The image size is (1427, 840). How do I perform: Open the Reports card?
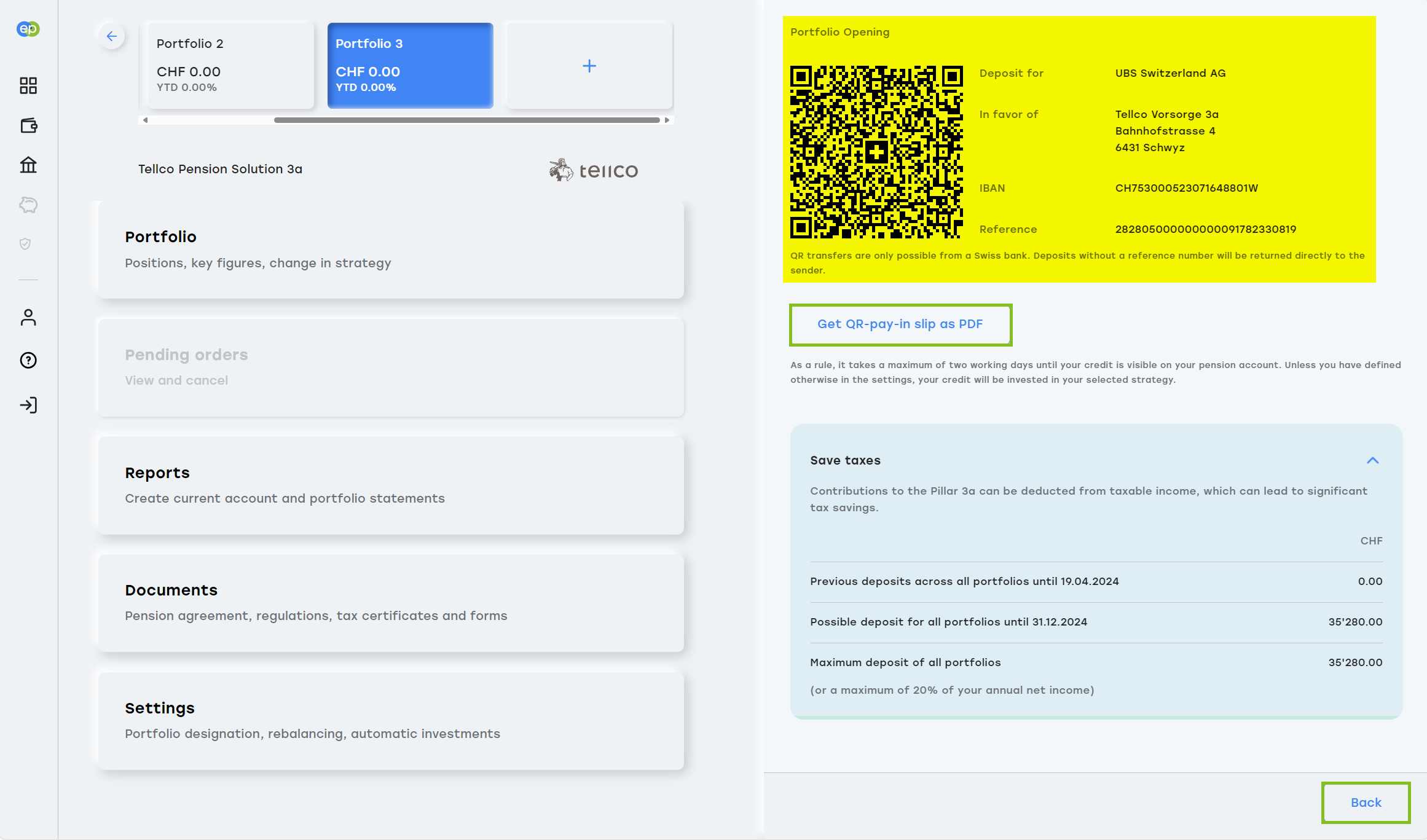[x=391, y=485]
